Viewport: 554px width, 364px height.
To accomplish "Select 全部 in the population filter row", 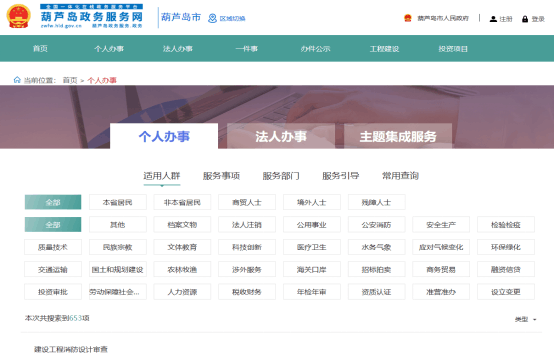I will 53,202.
